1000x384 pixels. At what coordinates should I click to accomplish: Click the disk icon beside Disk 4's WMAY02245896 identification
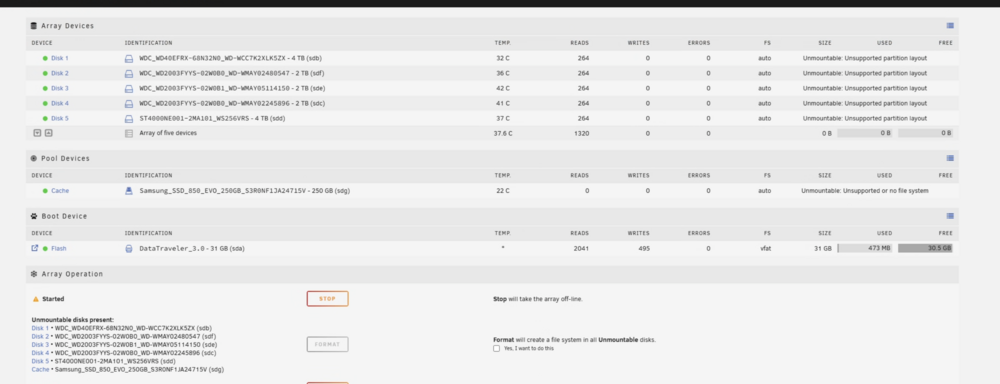click(128, 103)
